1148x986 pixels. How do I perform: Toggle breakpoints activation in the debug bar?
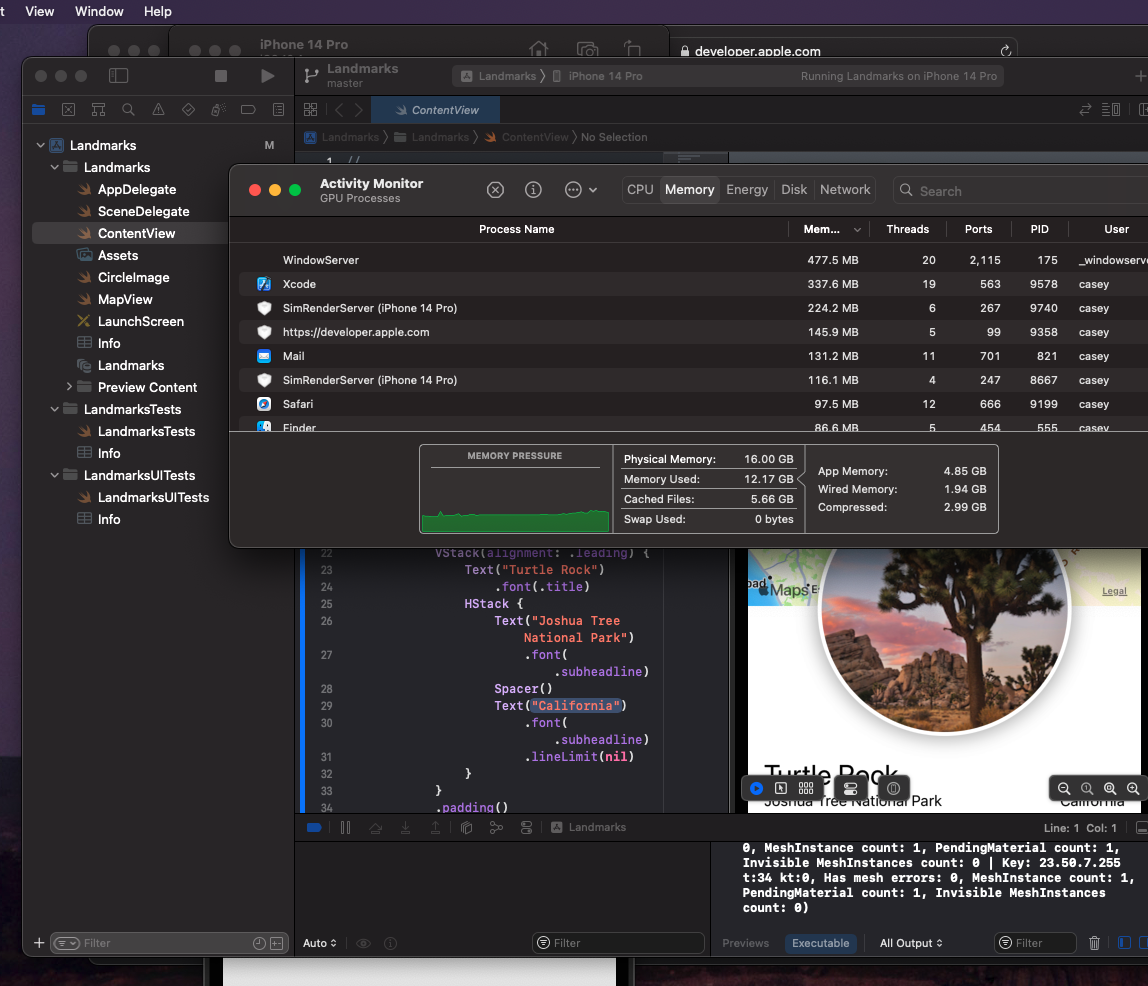click(x=314, y=827)
